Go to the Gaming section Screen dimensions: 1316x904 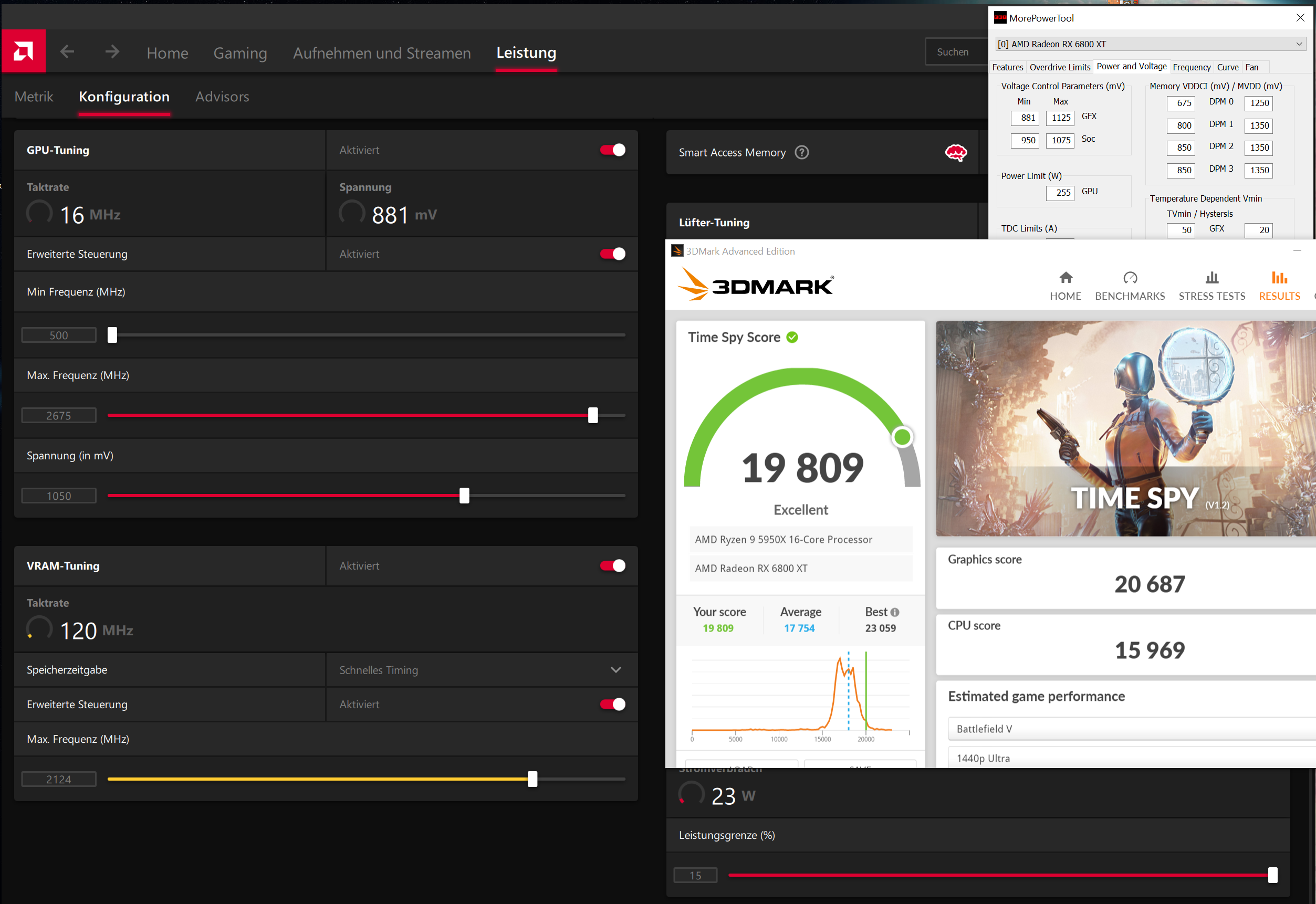[x=240, y=53]
